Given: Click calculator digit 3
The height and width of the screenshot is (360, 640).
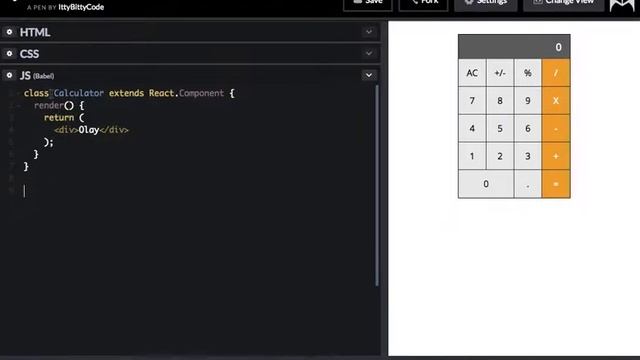Looking at the screenshot, I should (528, 156).
